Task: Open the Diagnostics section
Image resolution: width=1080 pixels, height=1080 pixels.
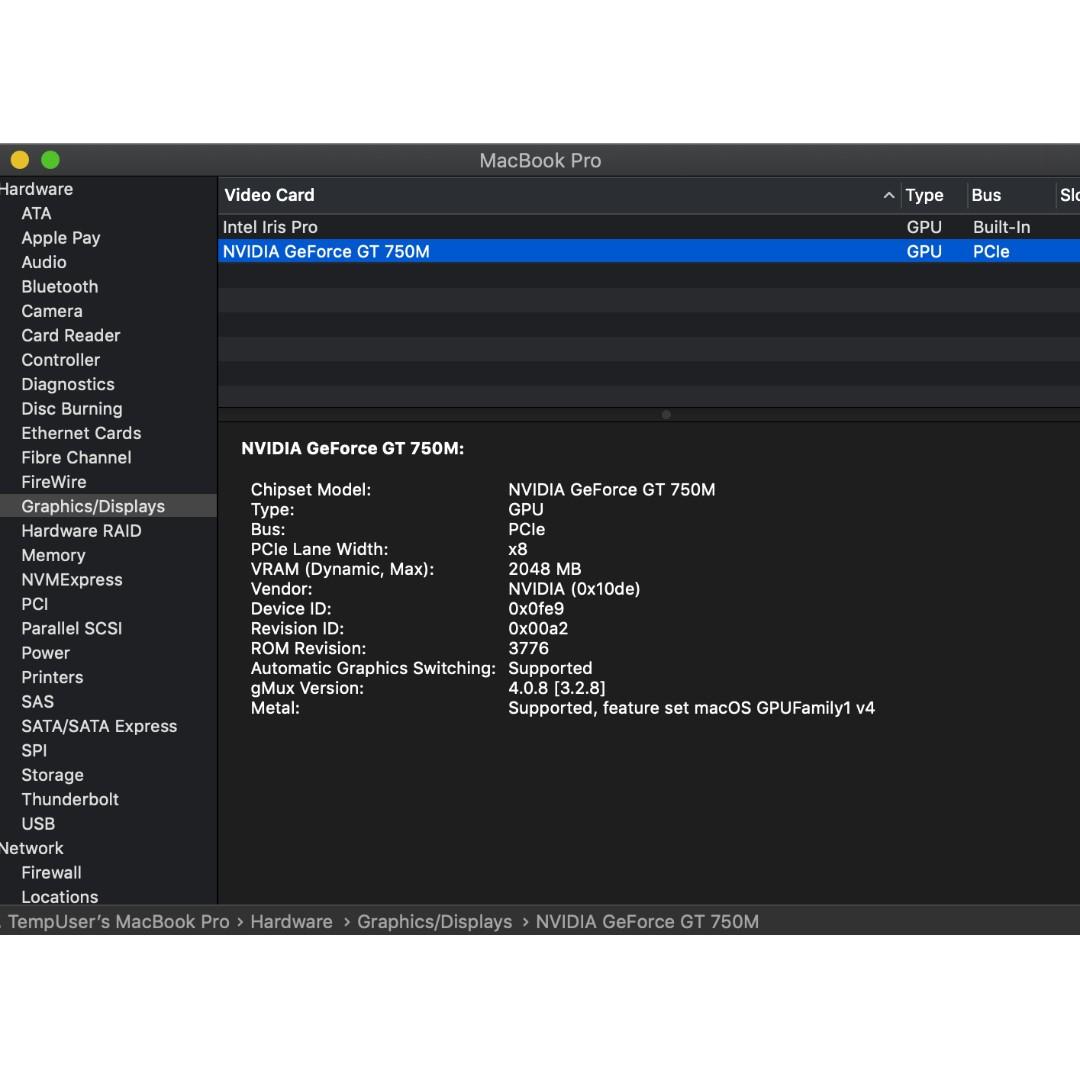Action: pyautogui.click(x=68, y=384)
